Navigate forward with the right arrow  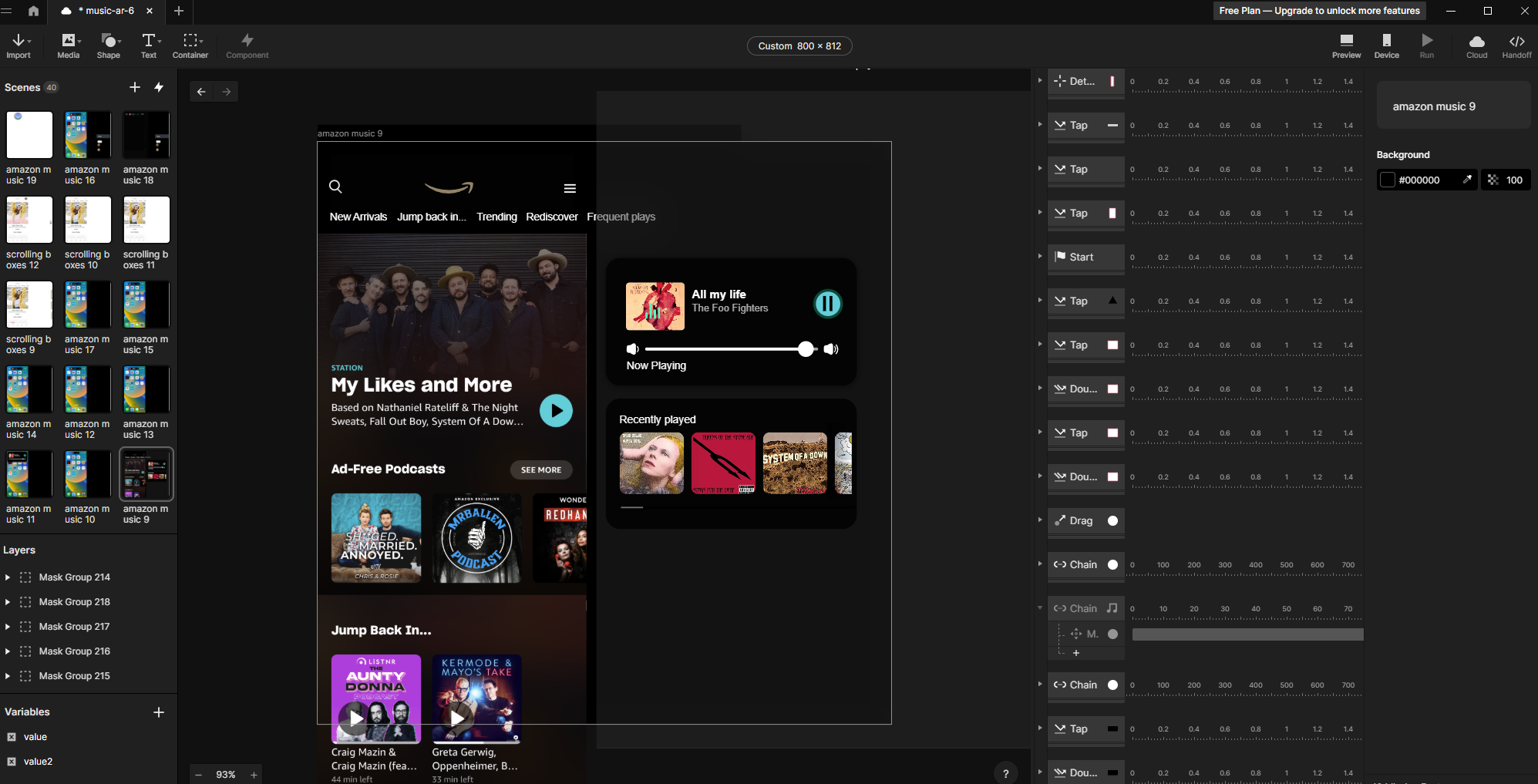[x=227, y=92]
